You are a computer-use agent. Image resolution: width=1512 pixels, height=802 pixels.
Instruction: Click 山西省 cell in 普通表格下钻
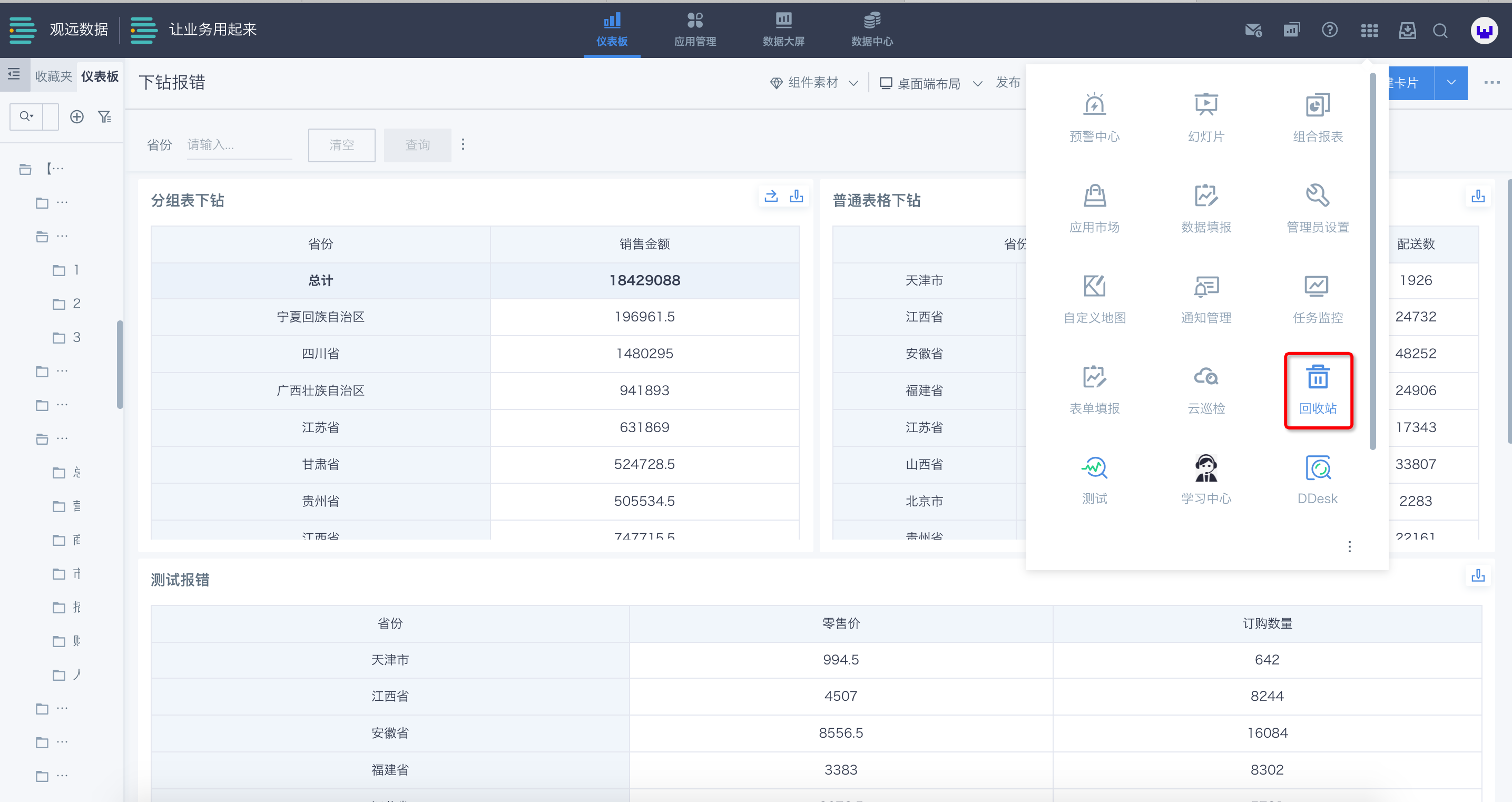924,464
